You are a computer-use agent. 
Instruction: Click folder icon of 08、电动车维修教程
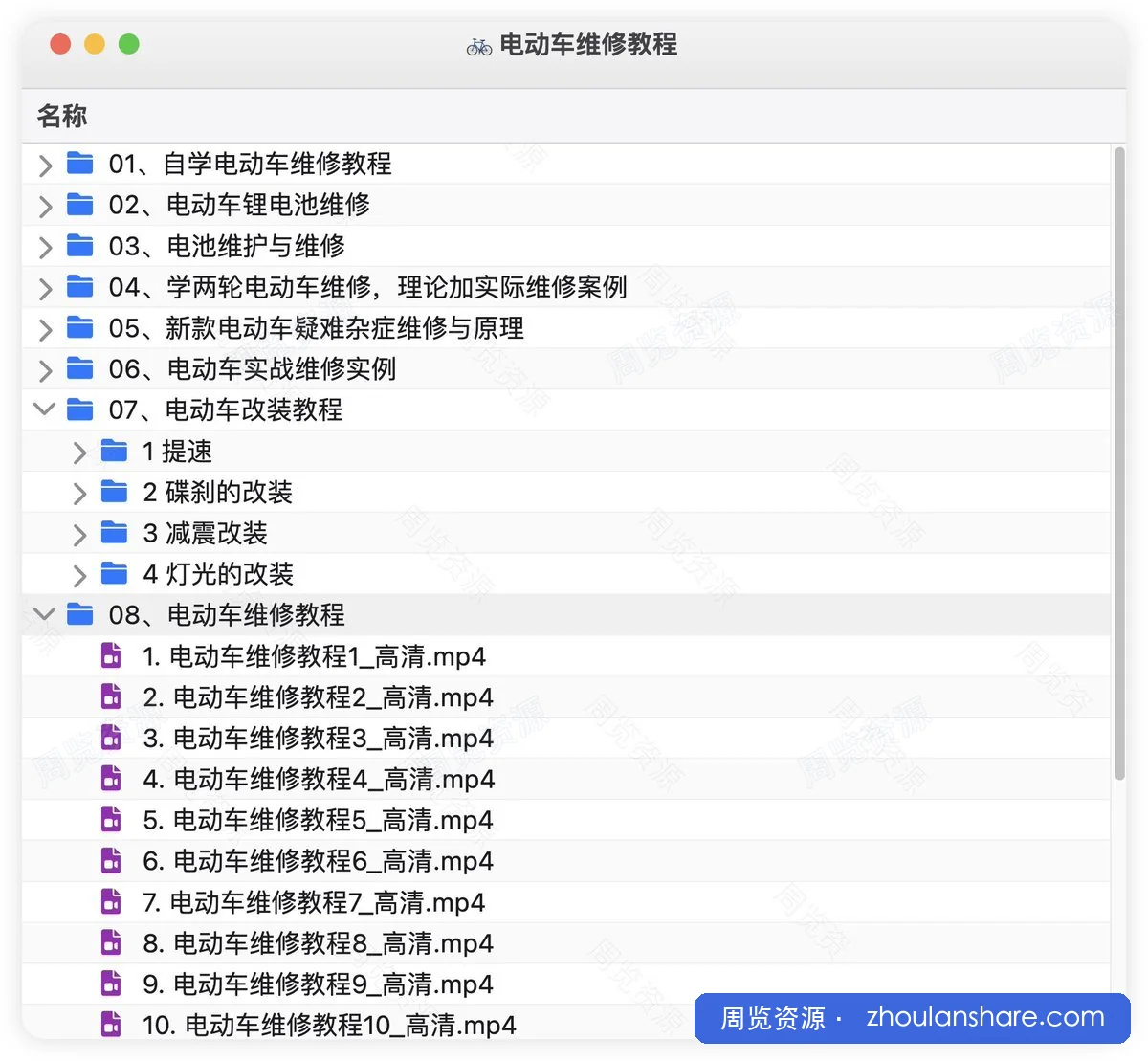point(80,614)
